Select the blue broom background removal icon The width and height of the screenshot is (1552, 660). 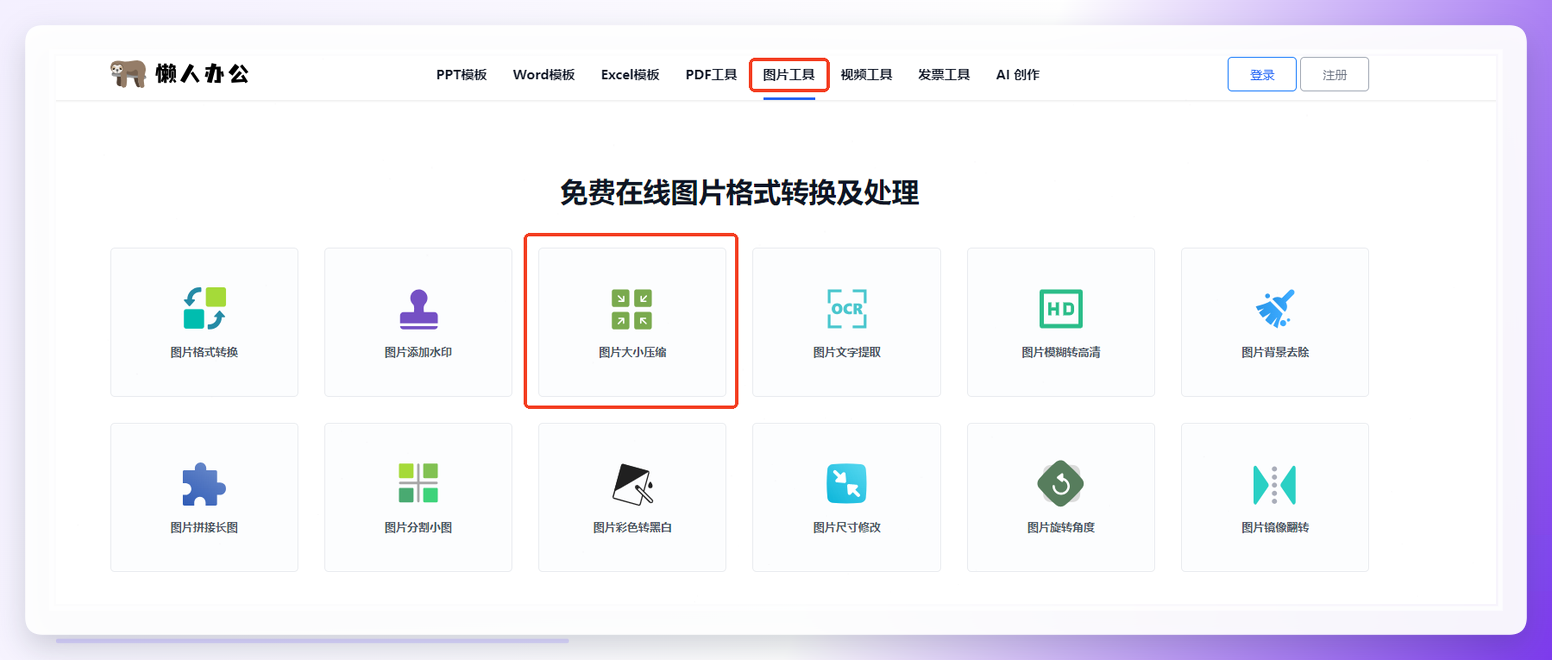click(x=1275, y=309)
